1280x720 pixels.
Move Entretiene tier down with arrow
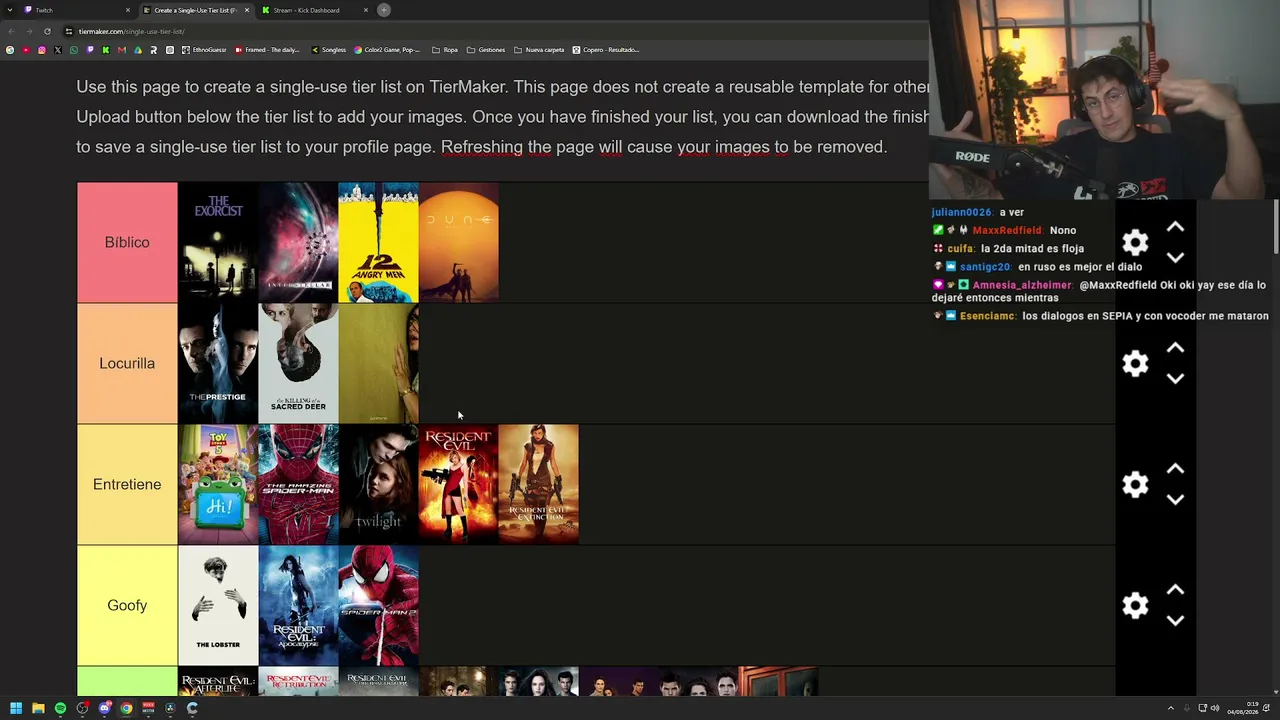click(x=1175, y=500)
